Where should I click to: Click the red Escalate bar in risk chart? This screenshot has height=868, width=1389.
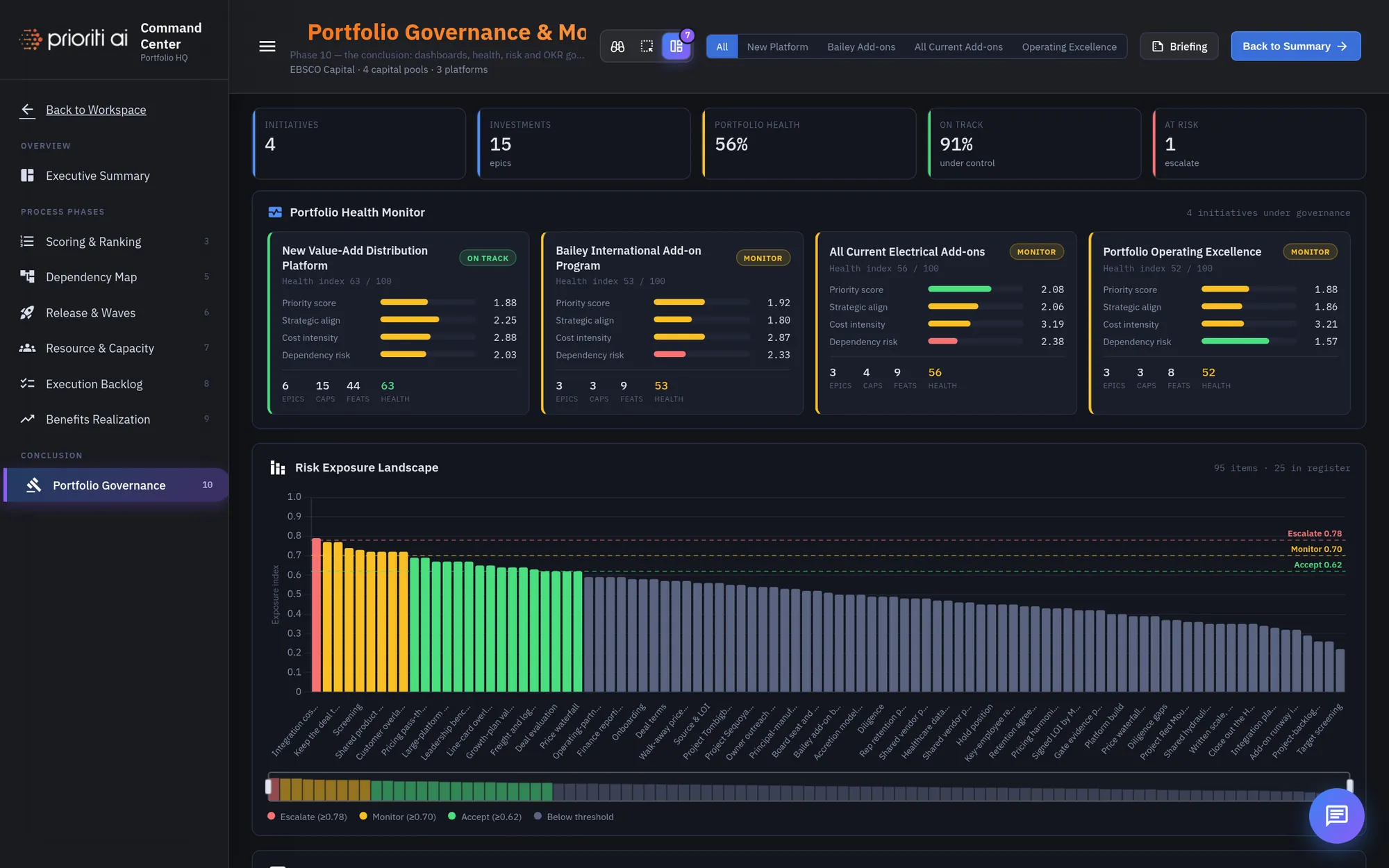(316, 615)
